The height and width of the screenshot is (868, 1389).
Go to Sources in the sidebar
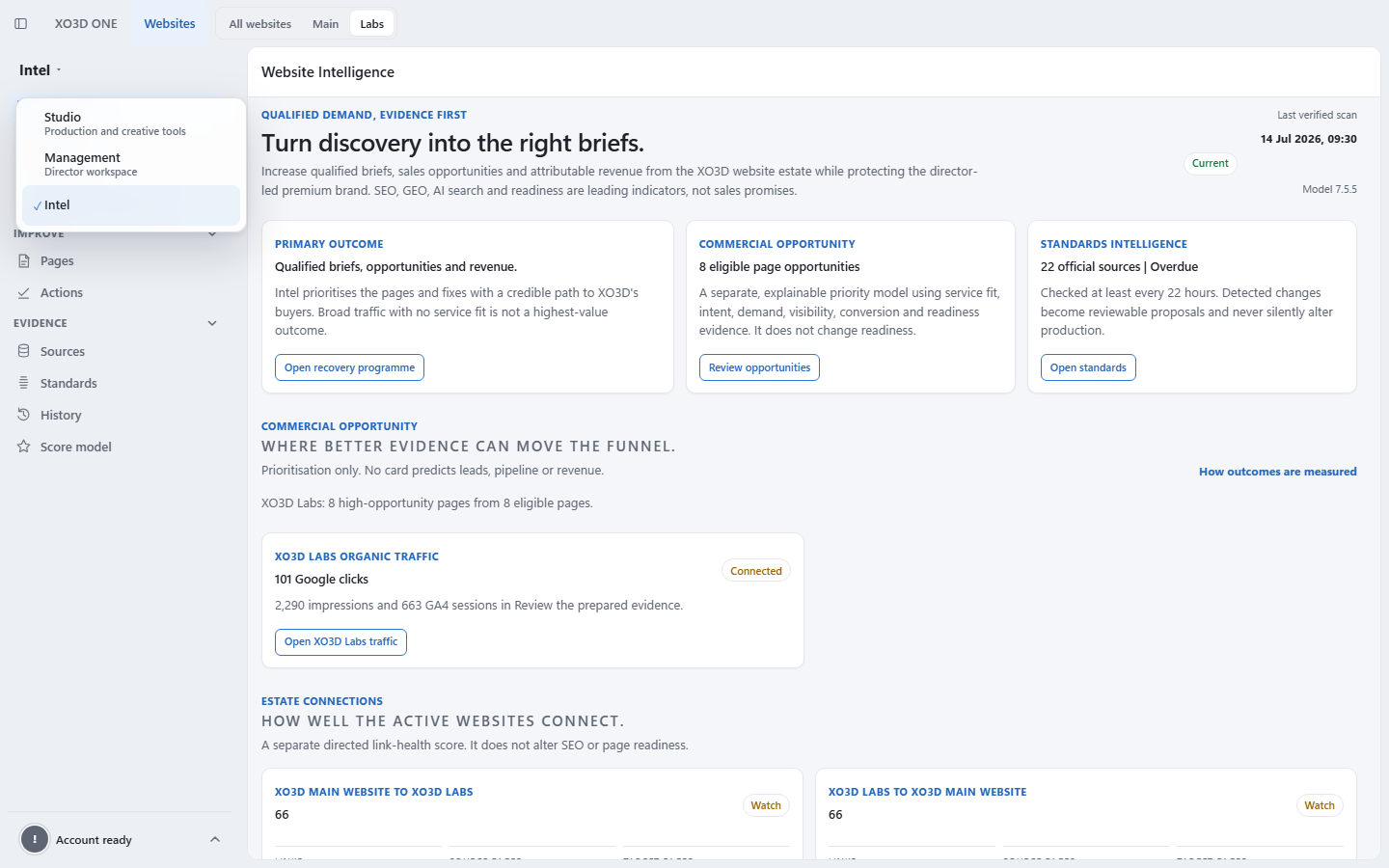[119, 352]
